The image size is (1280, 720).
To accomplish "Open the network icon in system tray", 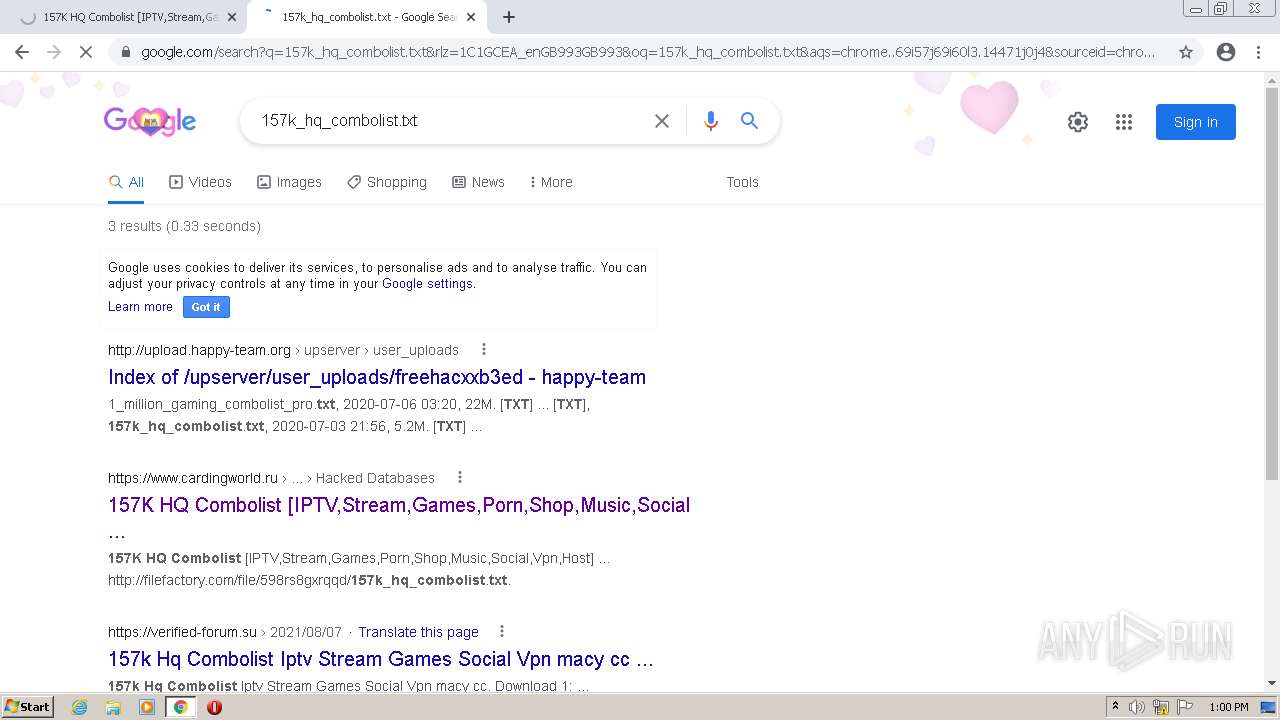I will tap(1161, 707).
